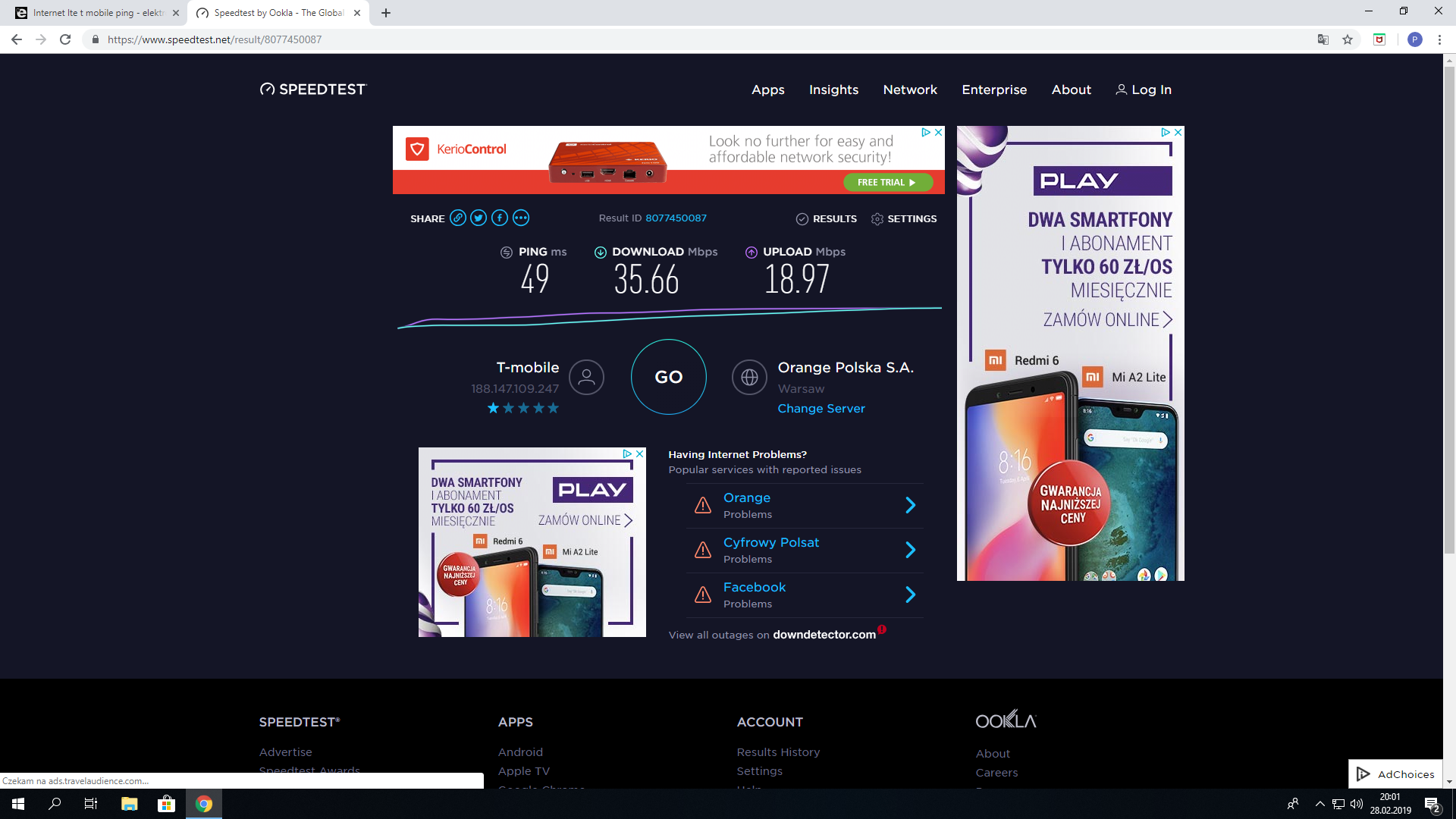Click the Speedtest logo

pos(312,89)
